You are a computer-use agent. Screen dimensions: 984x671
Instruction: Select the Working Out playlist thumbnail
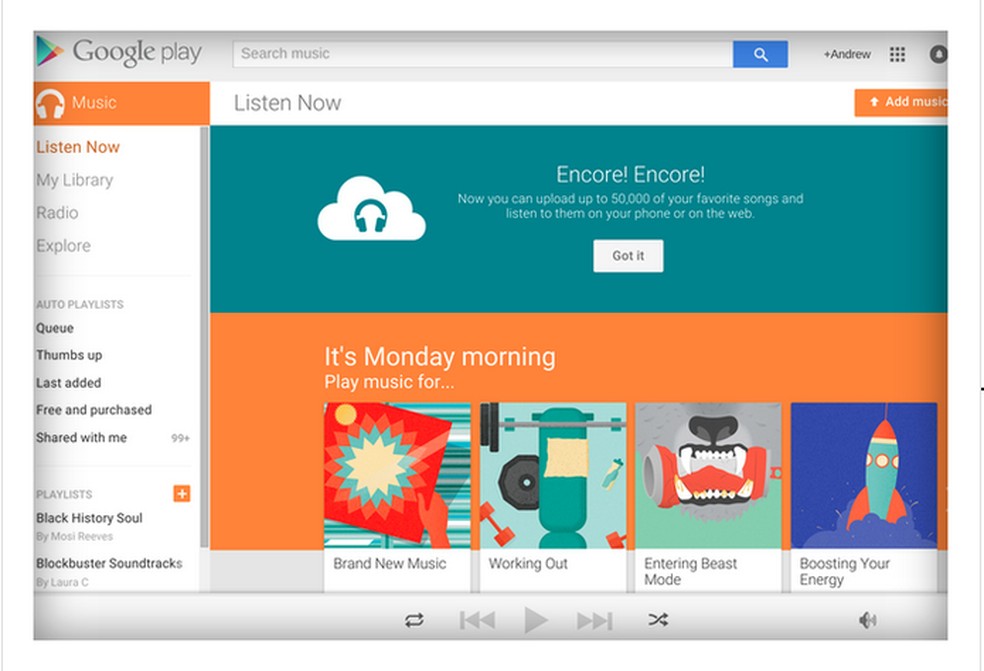coord(553,473)
